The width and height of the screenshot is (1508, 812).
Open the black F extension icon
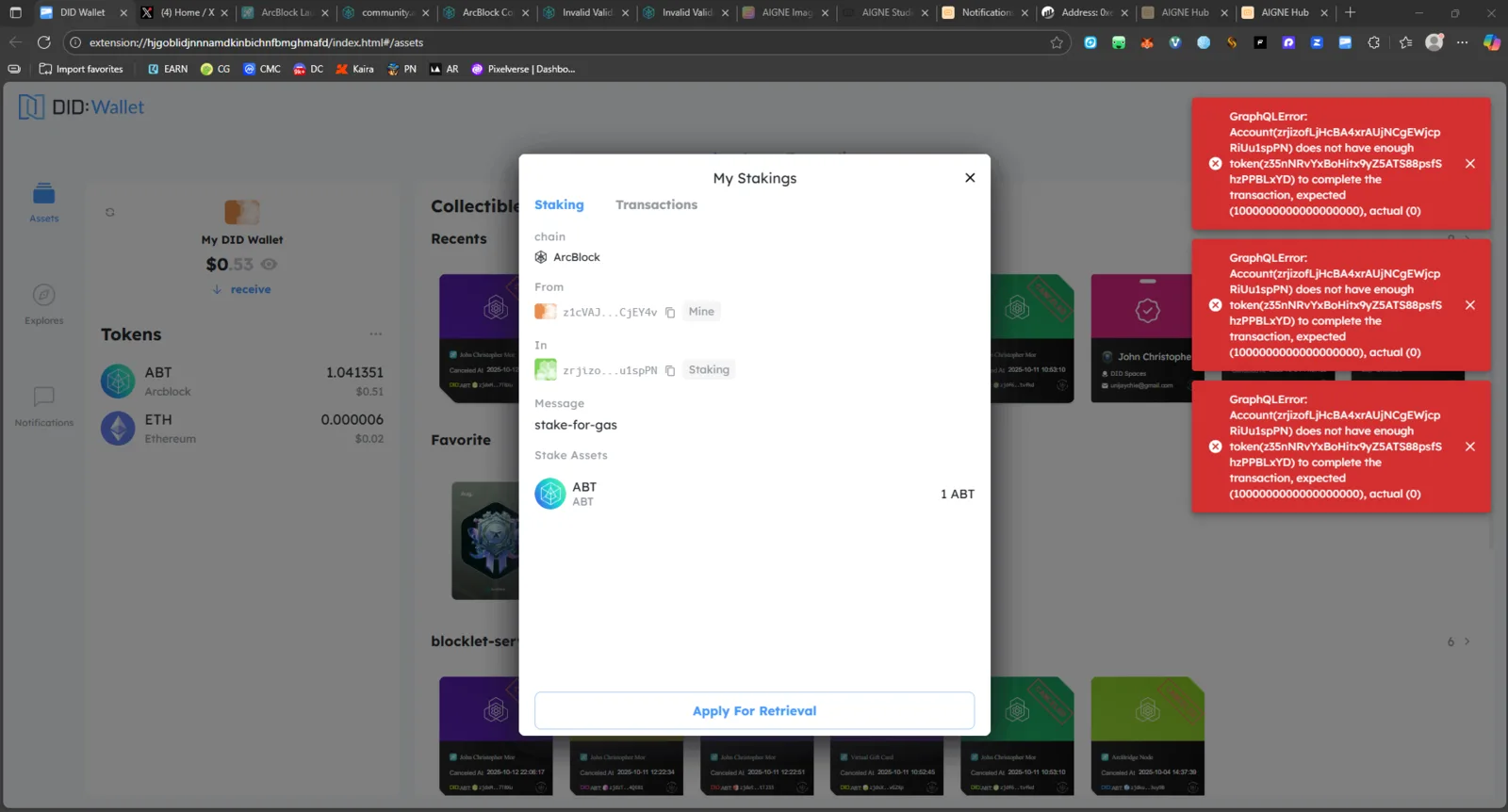(1260, 42)
